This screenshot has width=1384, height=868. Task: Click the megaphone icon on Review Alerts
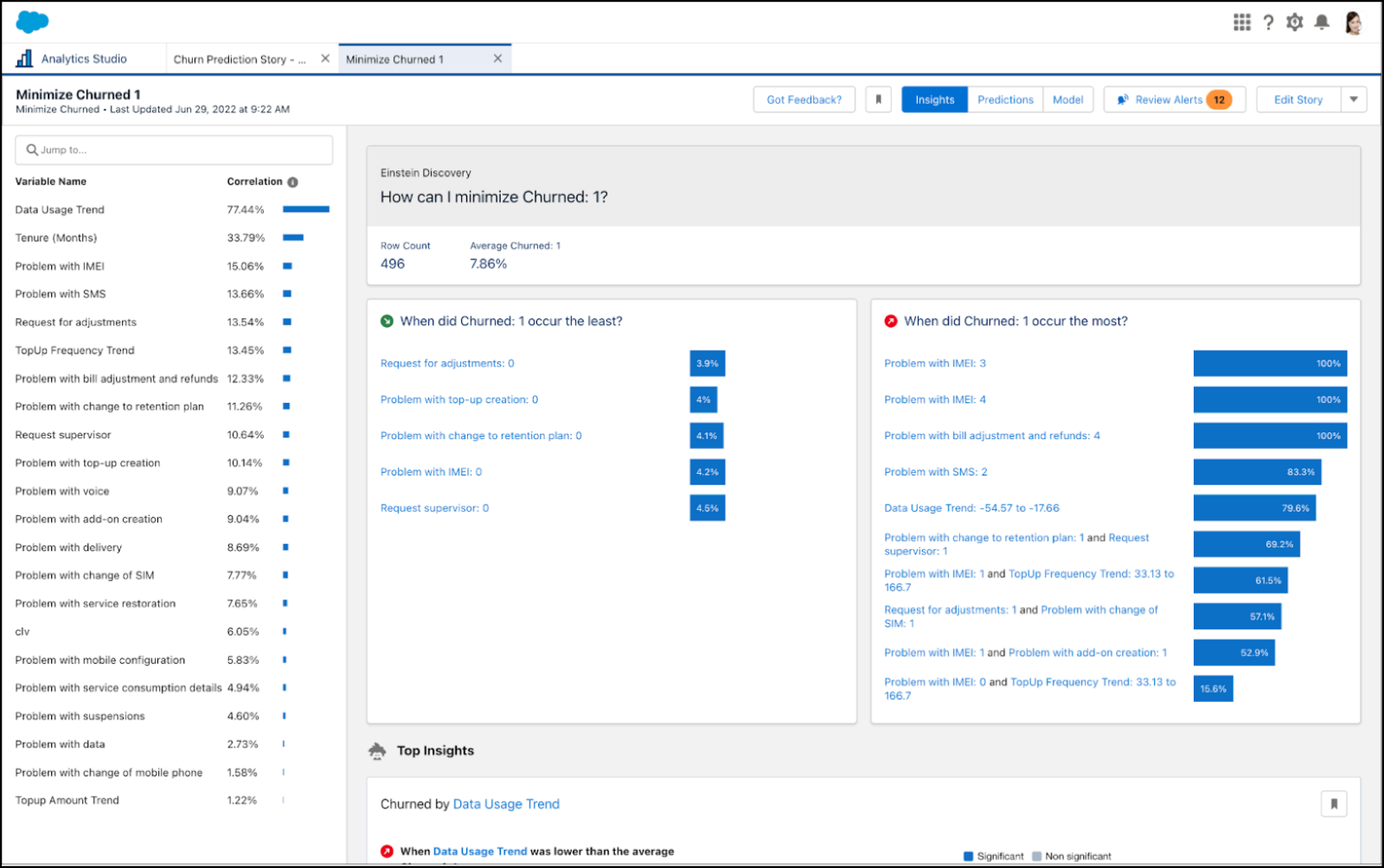(1123, 99)
